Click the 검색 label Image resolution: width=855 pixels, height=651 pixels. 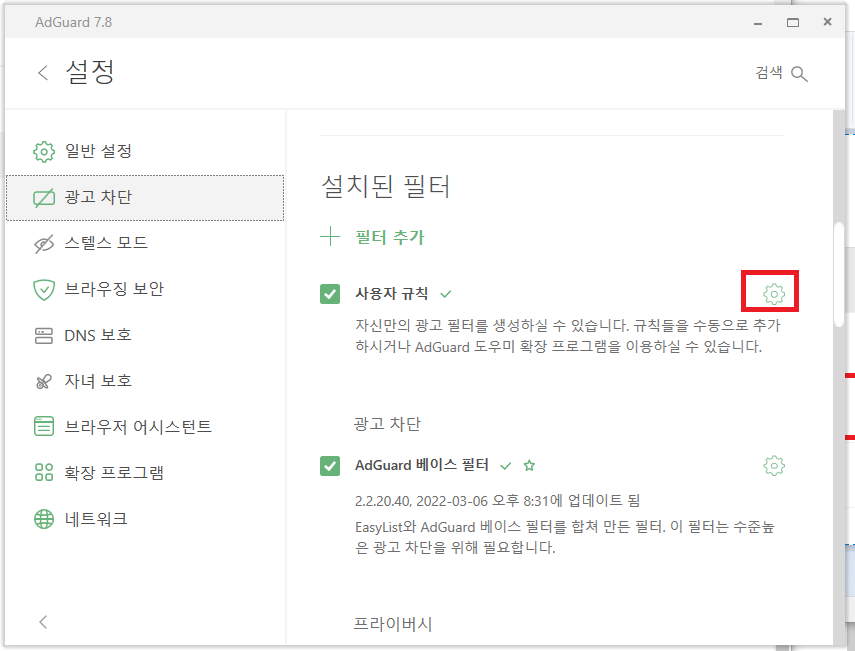coord(769,73)
